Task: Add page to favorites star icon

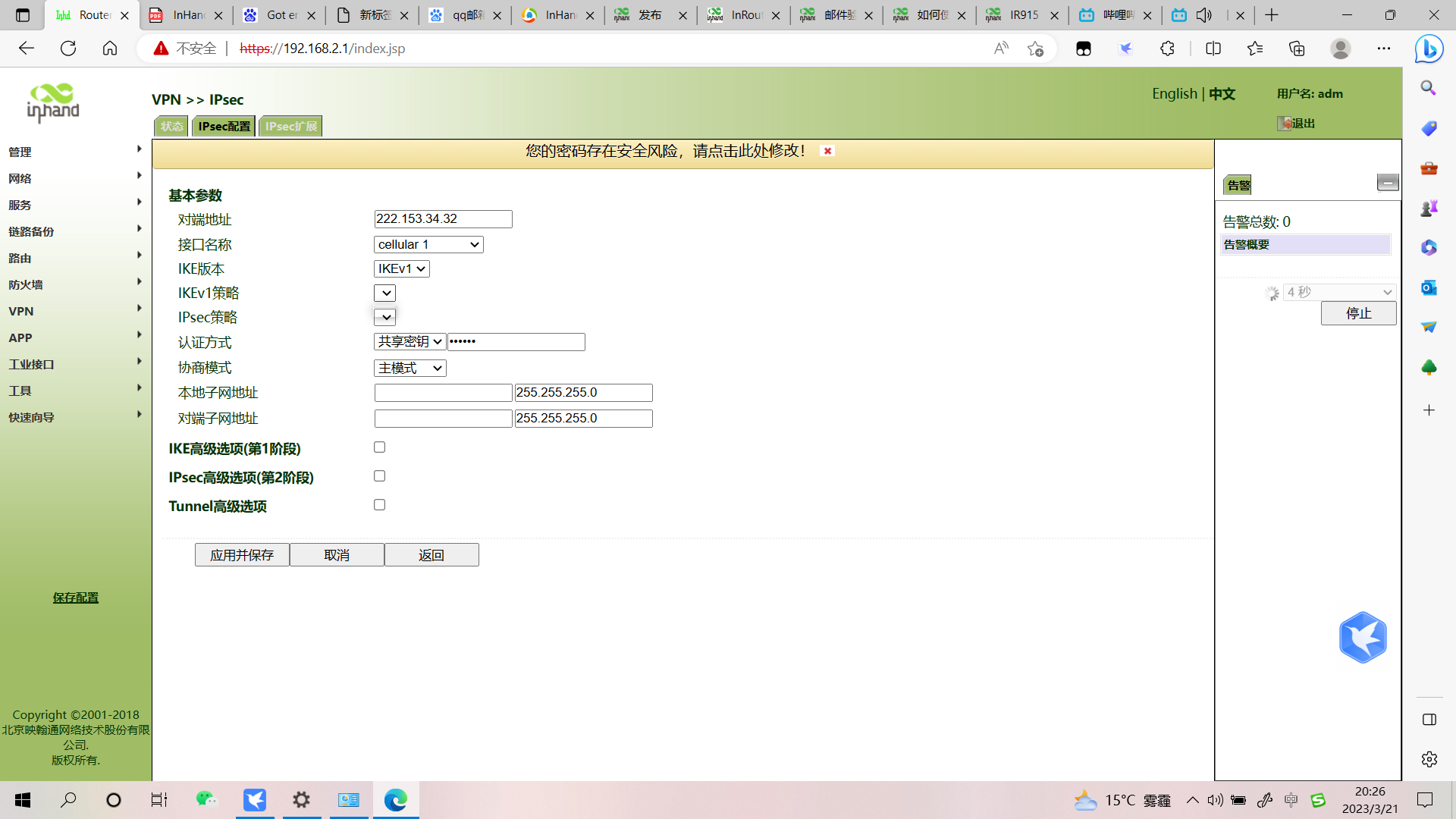Action: [1035, 49]
